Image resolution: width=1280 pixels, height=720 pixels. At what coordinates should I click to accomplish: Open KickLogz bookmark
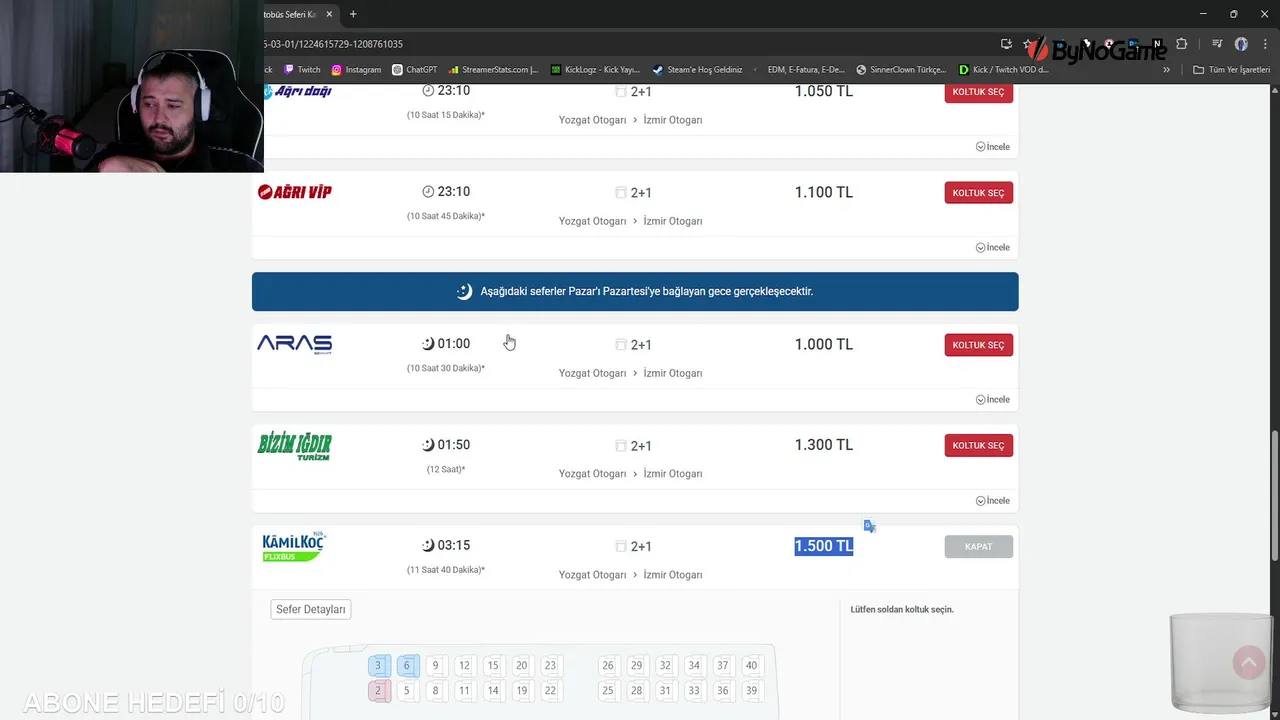pyautogui.click(x=595, y=70)
